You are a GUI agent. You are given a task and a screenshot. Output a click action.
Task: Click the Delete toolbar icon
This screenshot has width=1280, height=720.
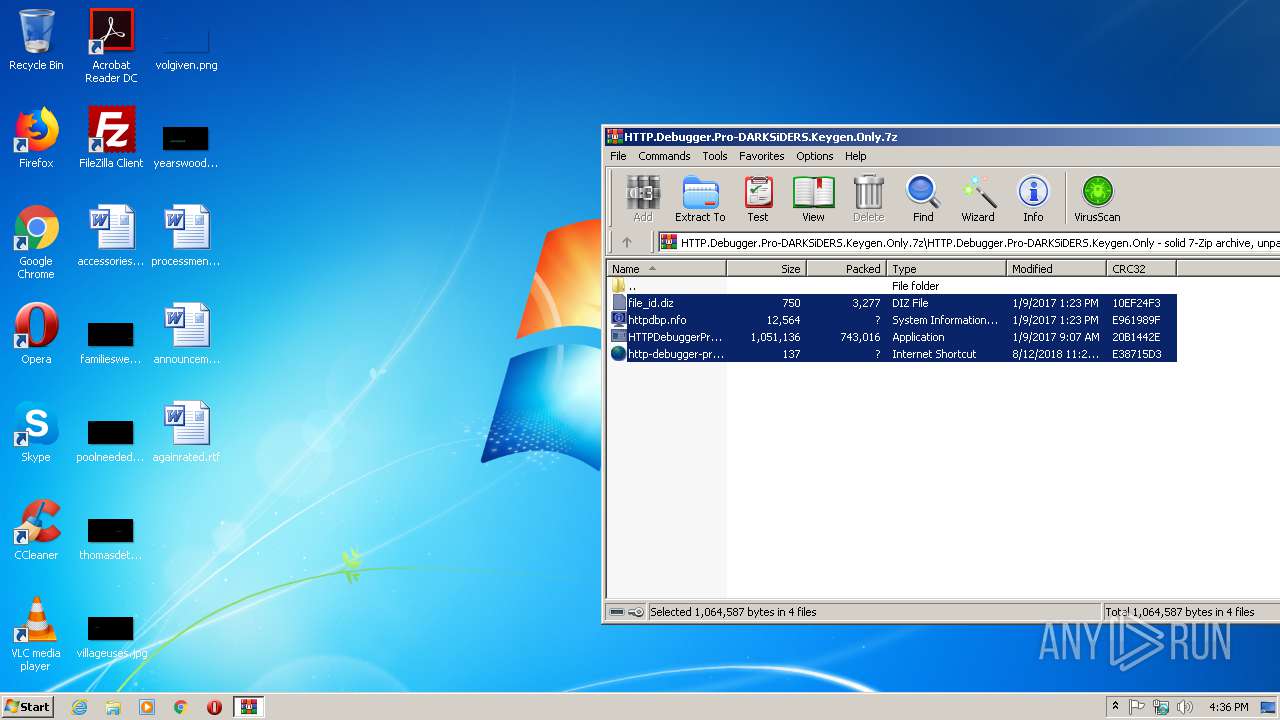click(x=868, y=198)
